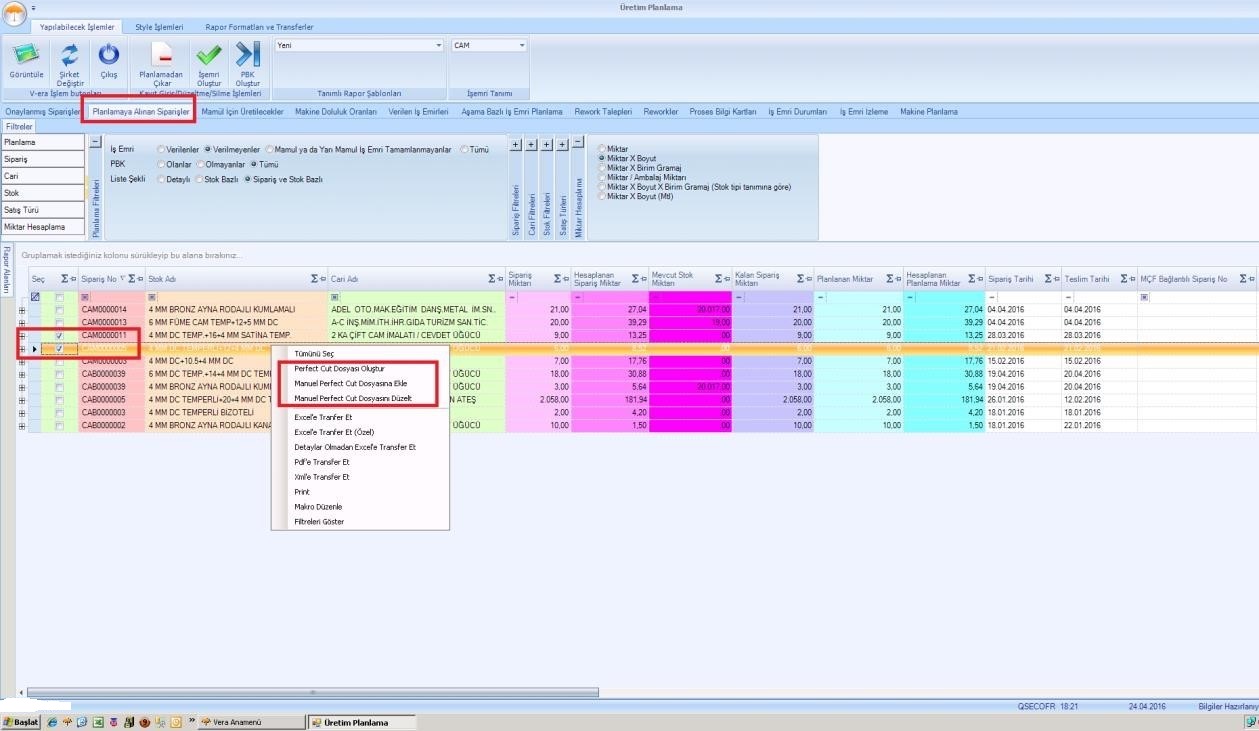This screenshot has height=731, width=1259.
Task: Expand the row for order CAB0000002
Action: 22,426
